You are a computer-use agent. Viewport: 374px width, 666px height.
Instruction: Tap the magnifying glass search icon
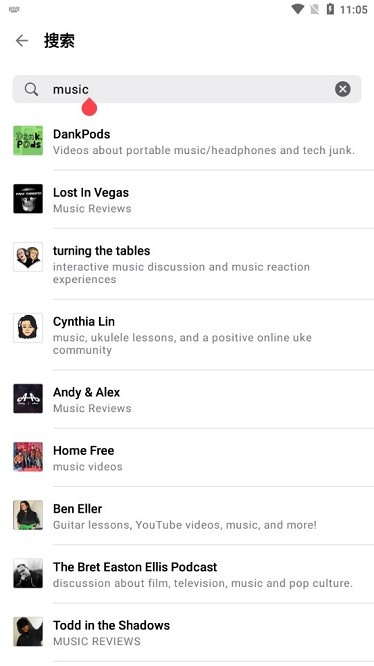coord(31,89)
